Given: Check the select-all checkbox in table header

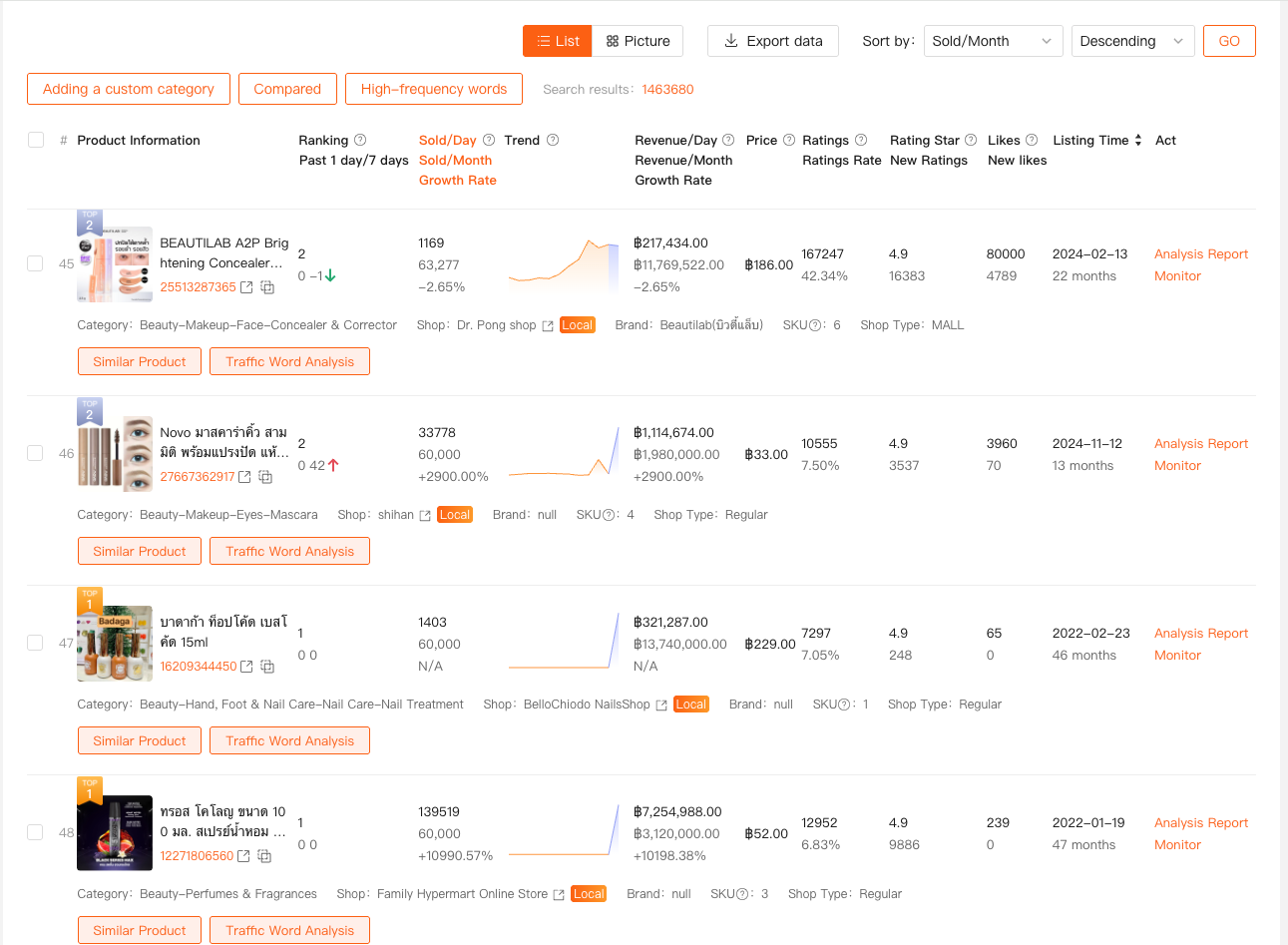Looking at the screenshot, I should pos(36,140).
